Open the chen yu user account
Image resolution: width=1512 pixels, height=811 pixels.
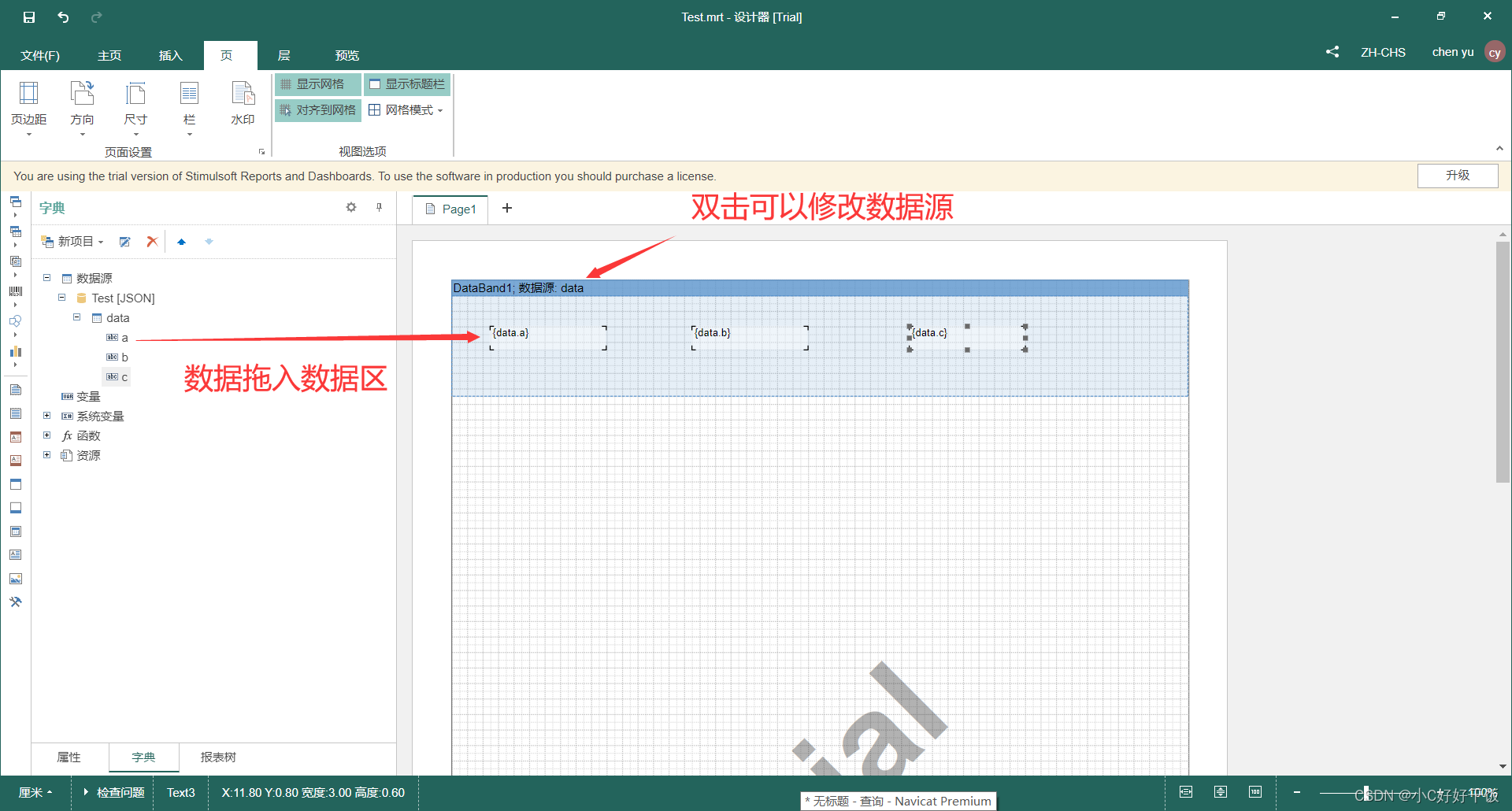1467,52
